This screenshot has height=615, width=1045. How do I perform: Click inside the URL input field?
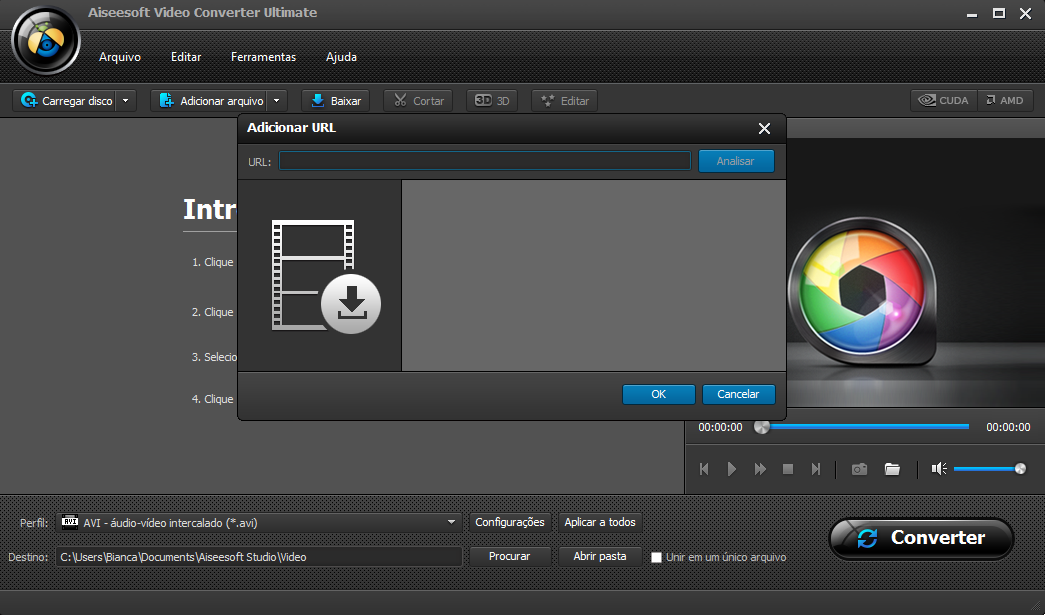[x=484, y=161]
